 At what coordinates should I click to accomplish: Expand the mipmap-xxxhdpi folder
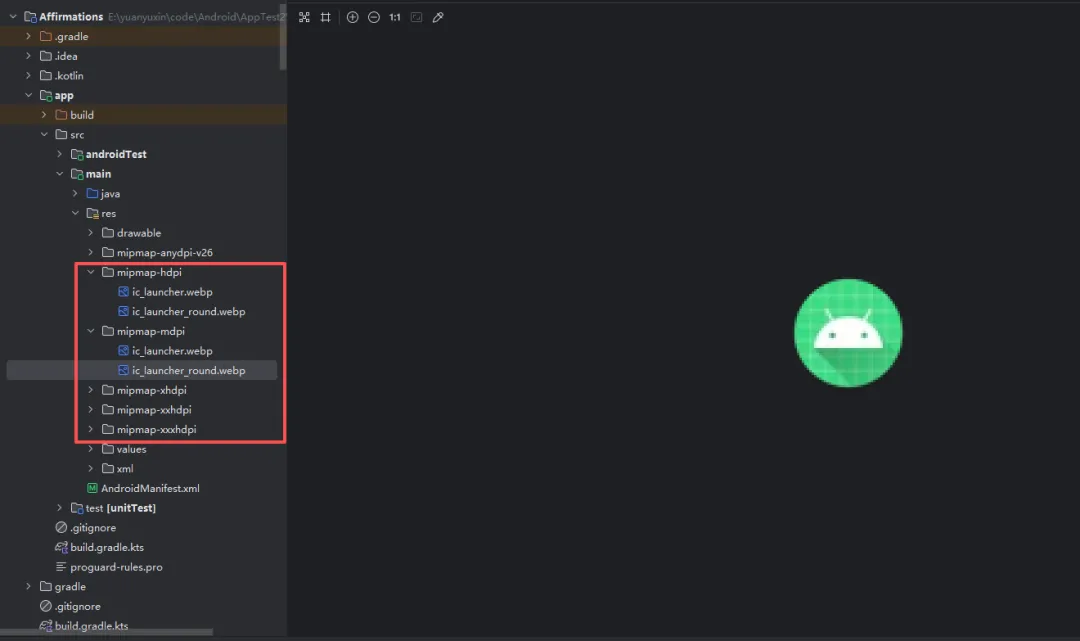tap(90, 429)
